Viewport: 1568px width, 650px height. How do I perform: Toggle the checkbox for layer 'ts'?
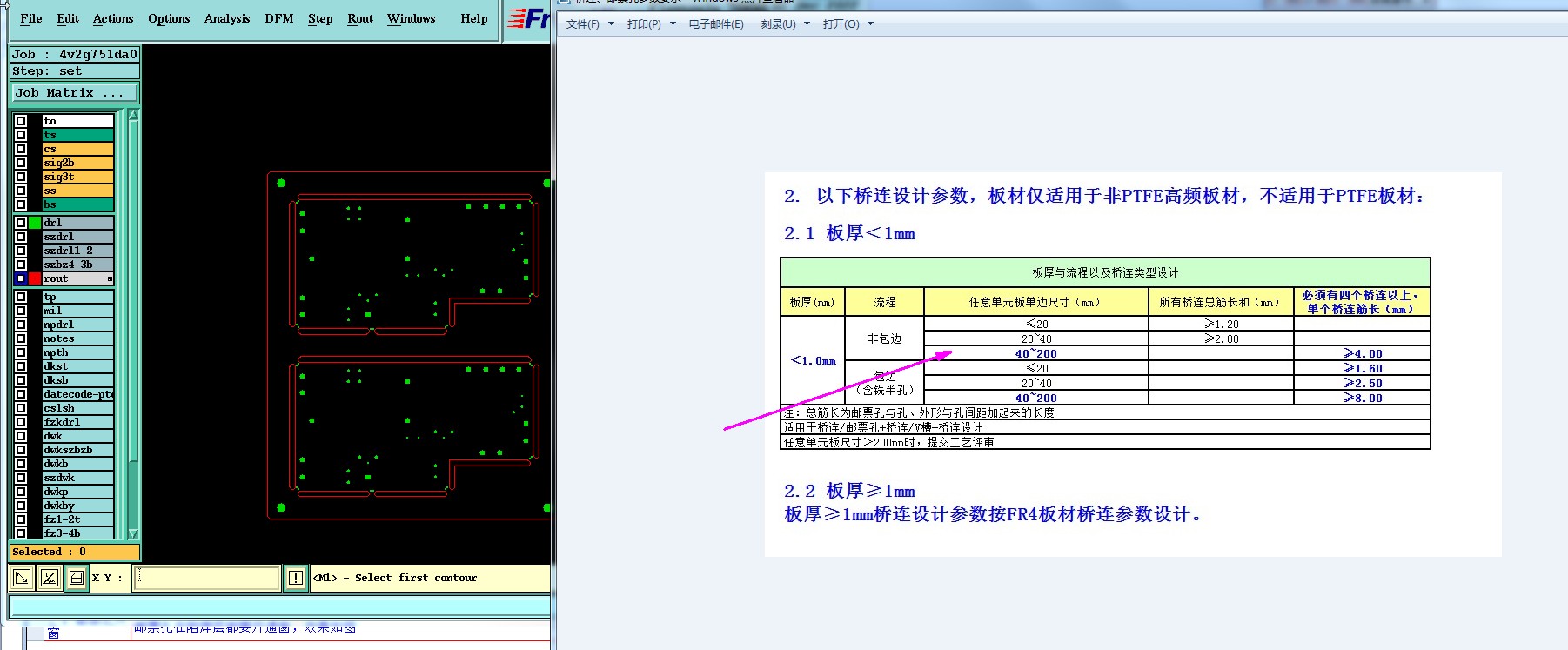point(21,135)
